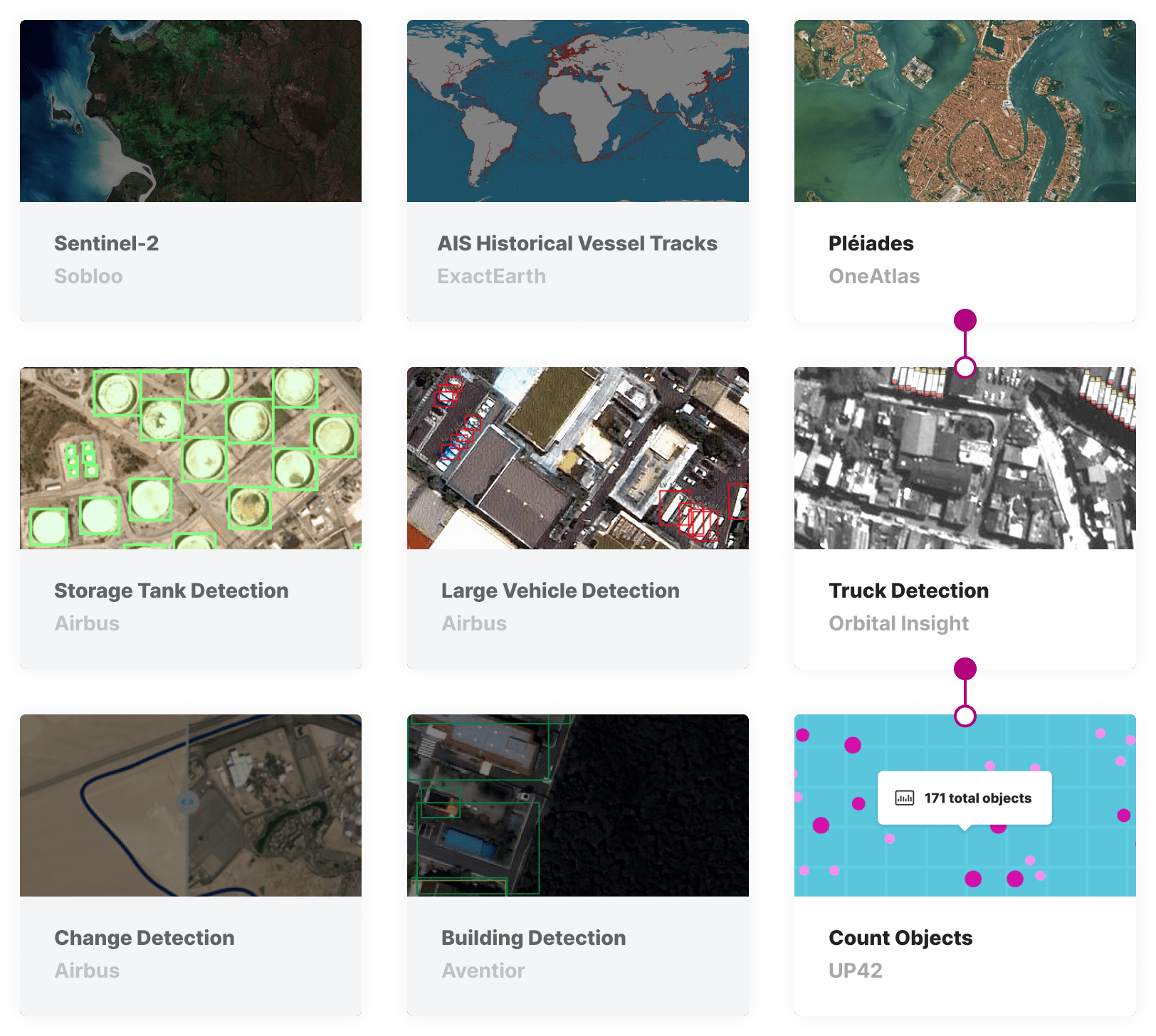
Task: Click the Sentinel-2 title
Action: click(107, 243)
